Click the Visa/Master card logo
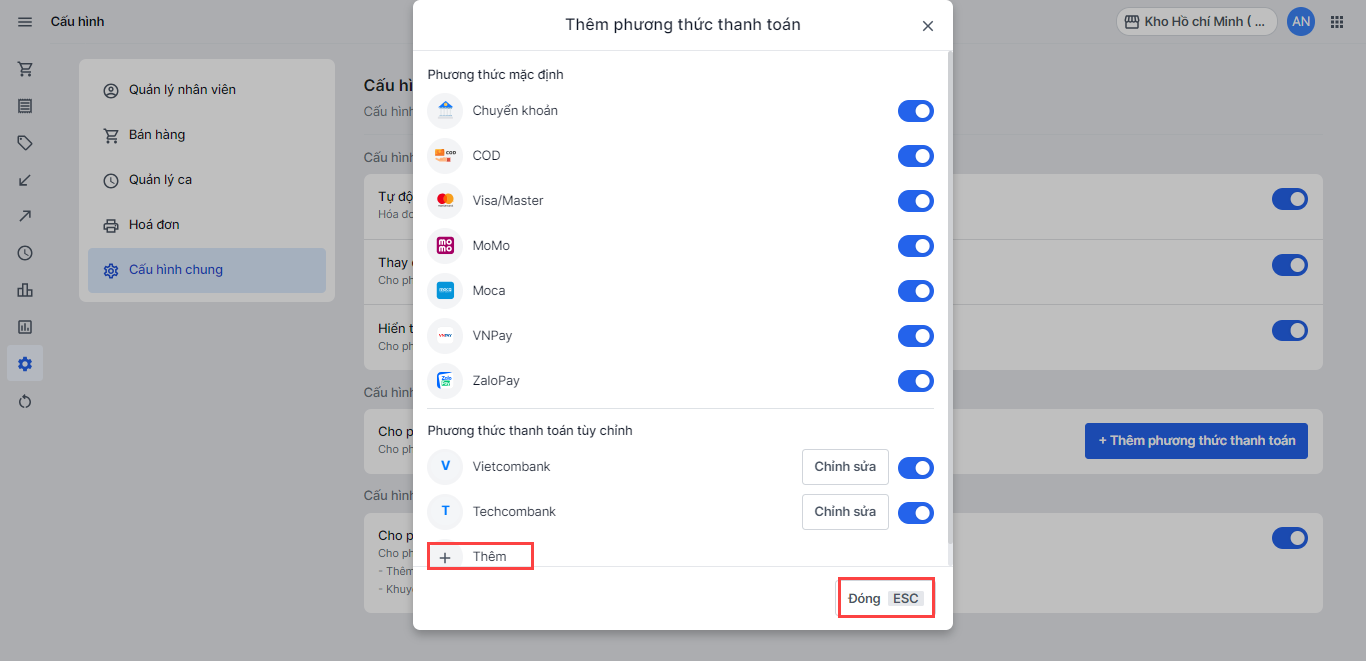The width and height of the screenshot is (1366, 661). 445,201
